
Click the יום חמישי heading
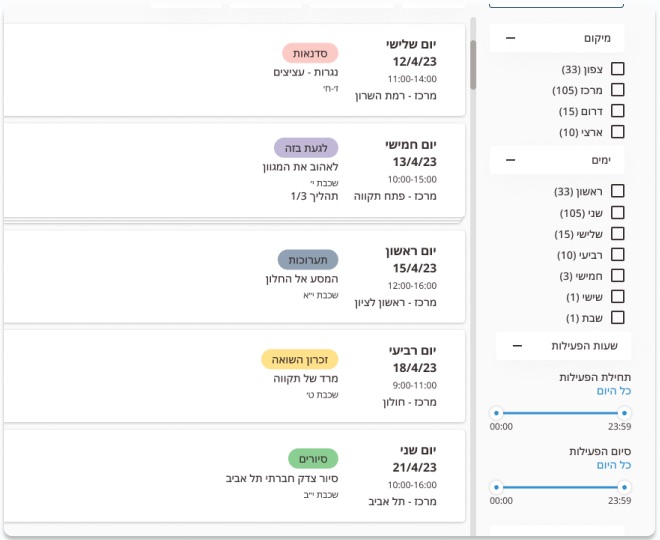click(x=411, y=145)
